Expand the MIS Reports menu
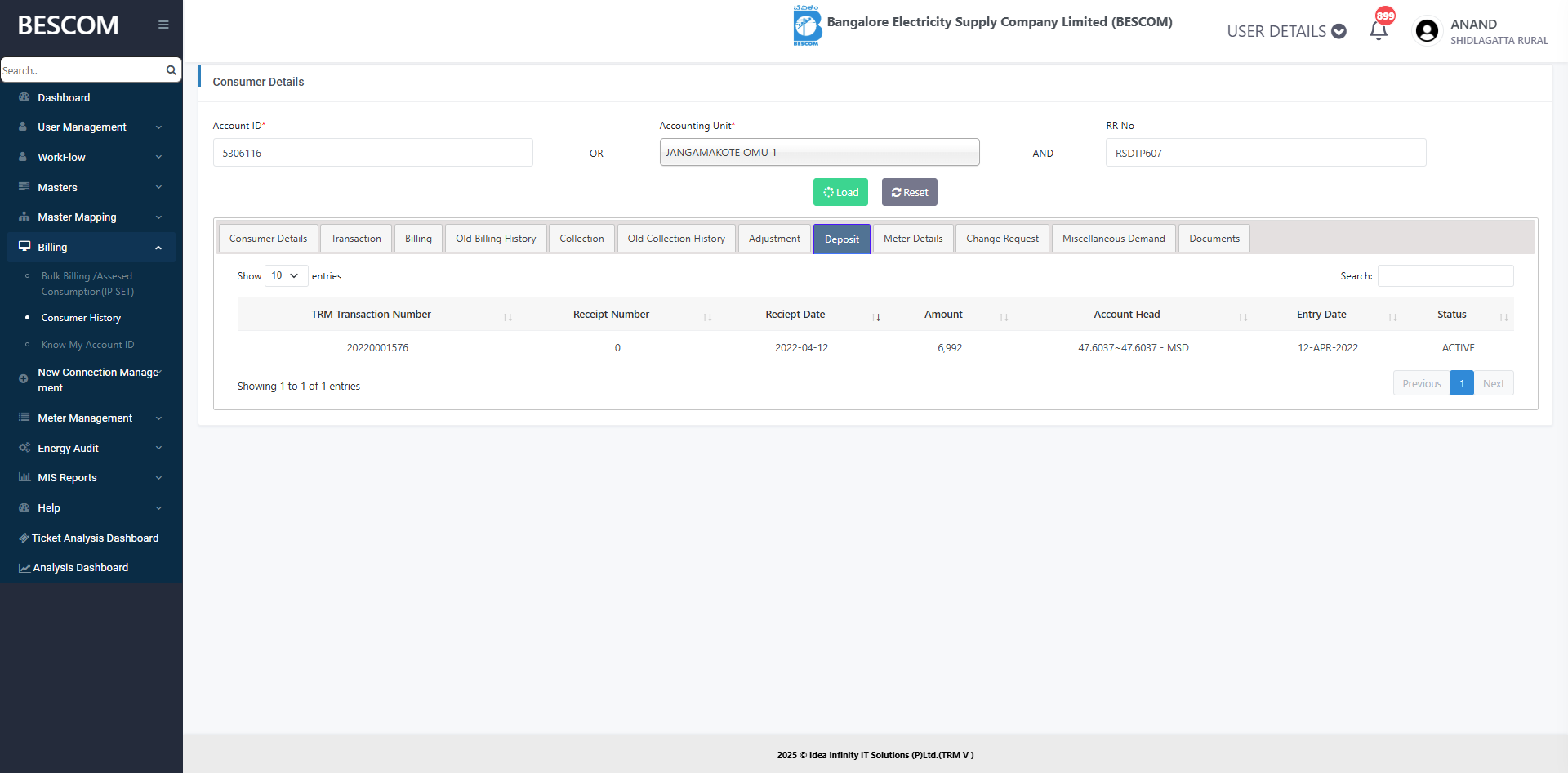Viewport: 1568px width, 773px height. point(91,478)
